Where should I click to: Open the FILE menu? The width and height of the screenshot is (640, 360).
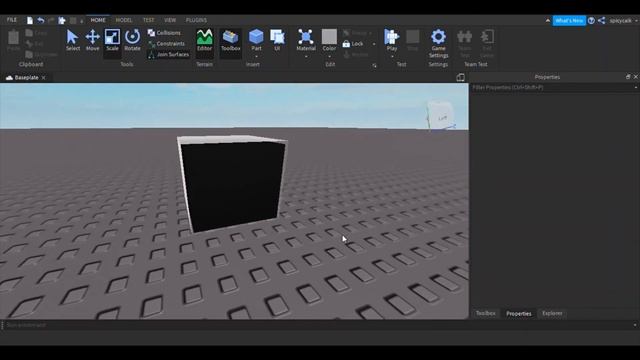tap(12, 20)
